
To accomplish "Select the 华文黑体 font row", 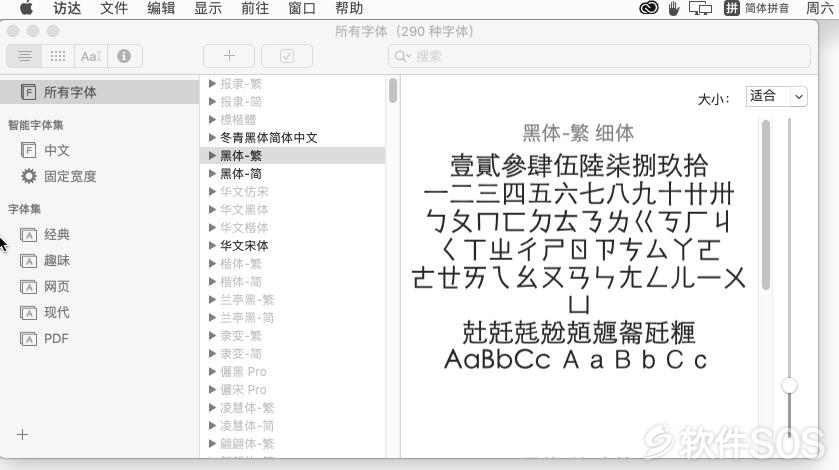I will pos(293,209).
